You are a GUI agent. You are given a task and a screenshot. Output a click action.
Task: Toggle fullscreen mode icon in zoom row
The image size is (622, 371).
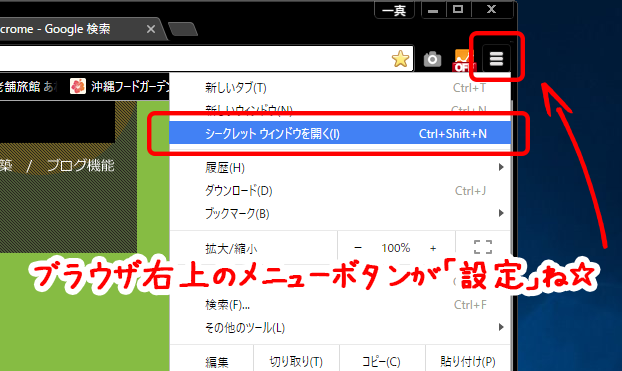pos(483,247)
